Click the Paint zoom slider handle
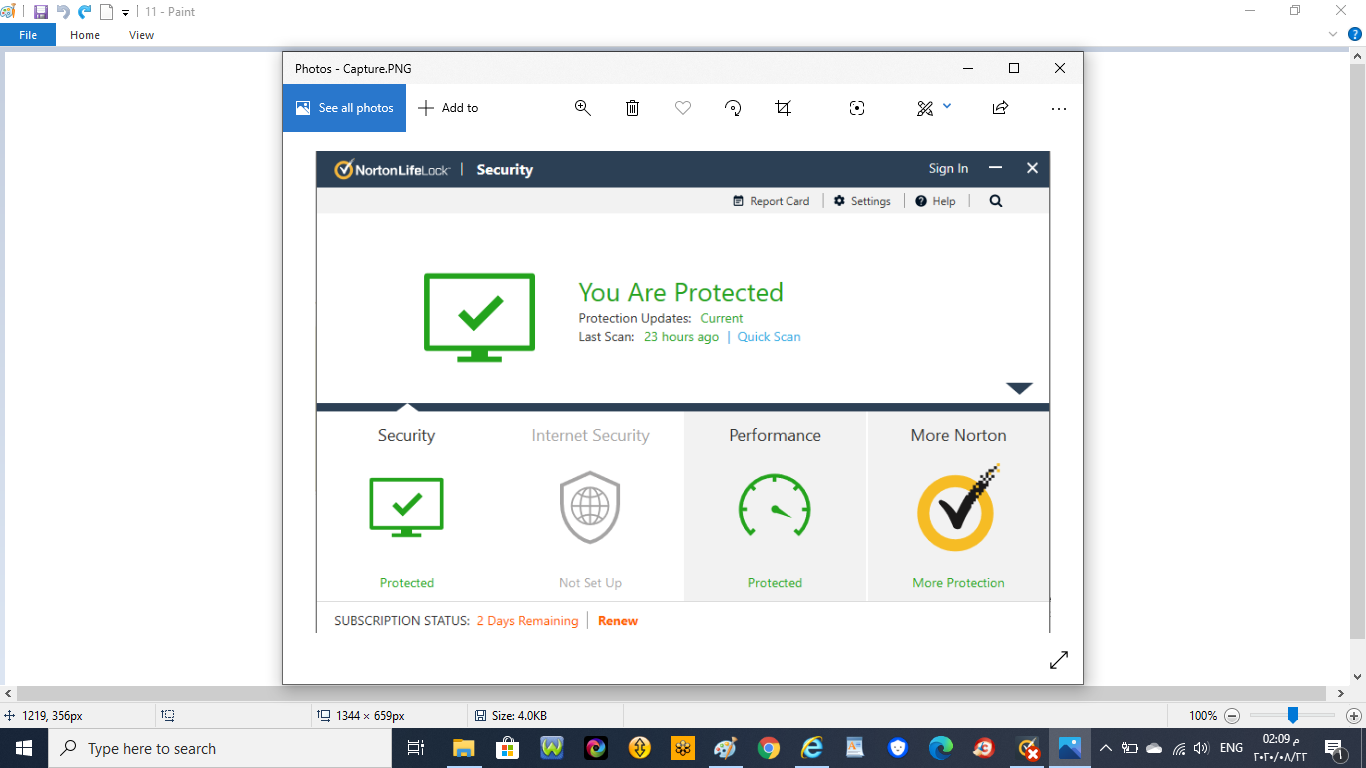Screen dimensions: 1366x768 (1293, 715)
